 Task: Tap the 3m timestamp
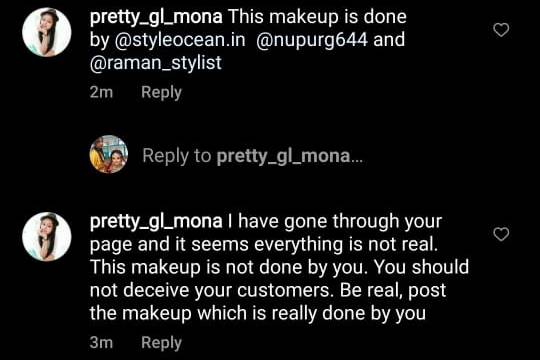point(101,343)
